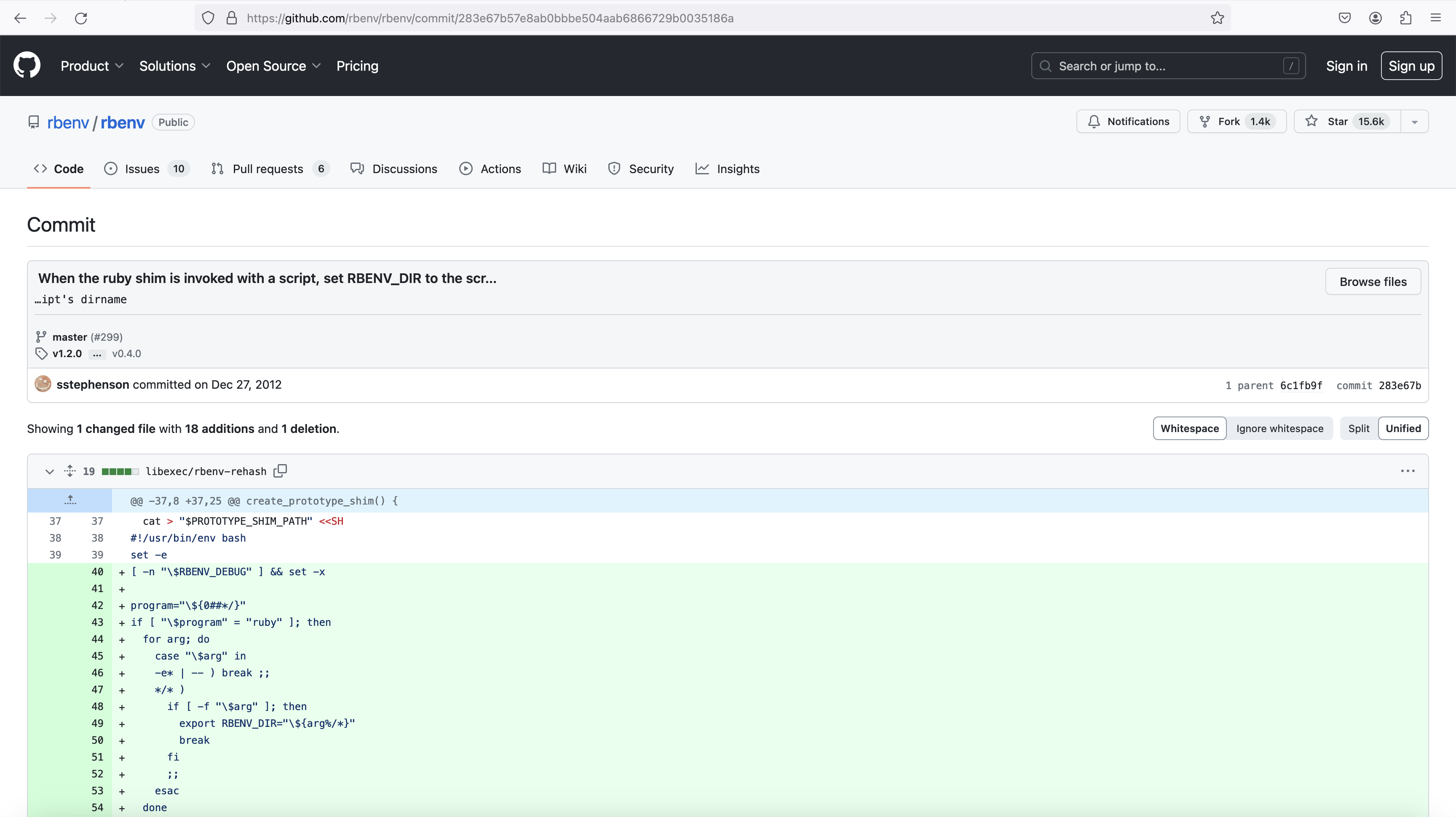Collapse the libexec/rbenv-rehash file diff
This screenshot has height=817, width=1456.
[50, 471]
